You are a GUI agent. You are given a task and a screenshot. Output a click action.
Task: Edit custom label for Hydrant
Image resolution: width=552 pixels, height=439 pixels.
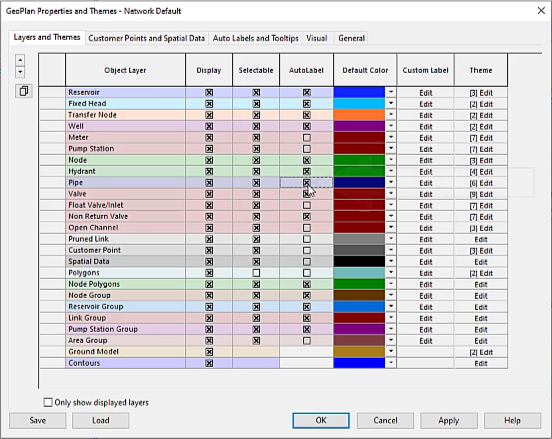click(x=426, y=172)
